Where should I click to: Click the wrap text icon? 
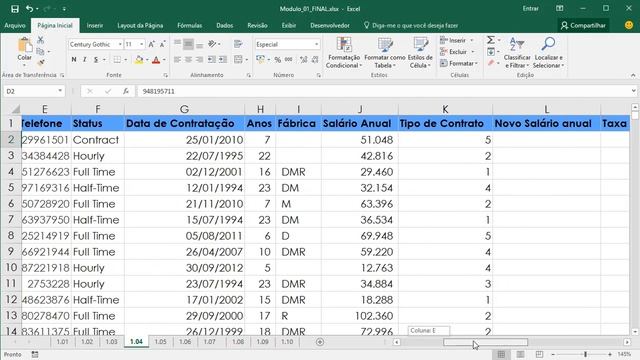[x=238, y=44]
